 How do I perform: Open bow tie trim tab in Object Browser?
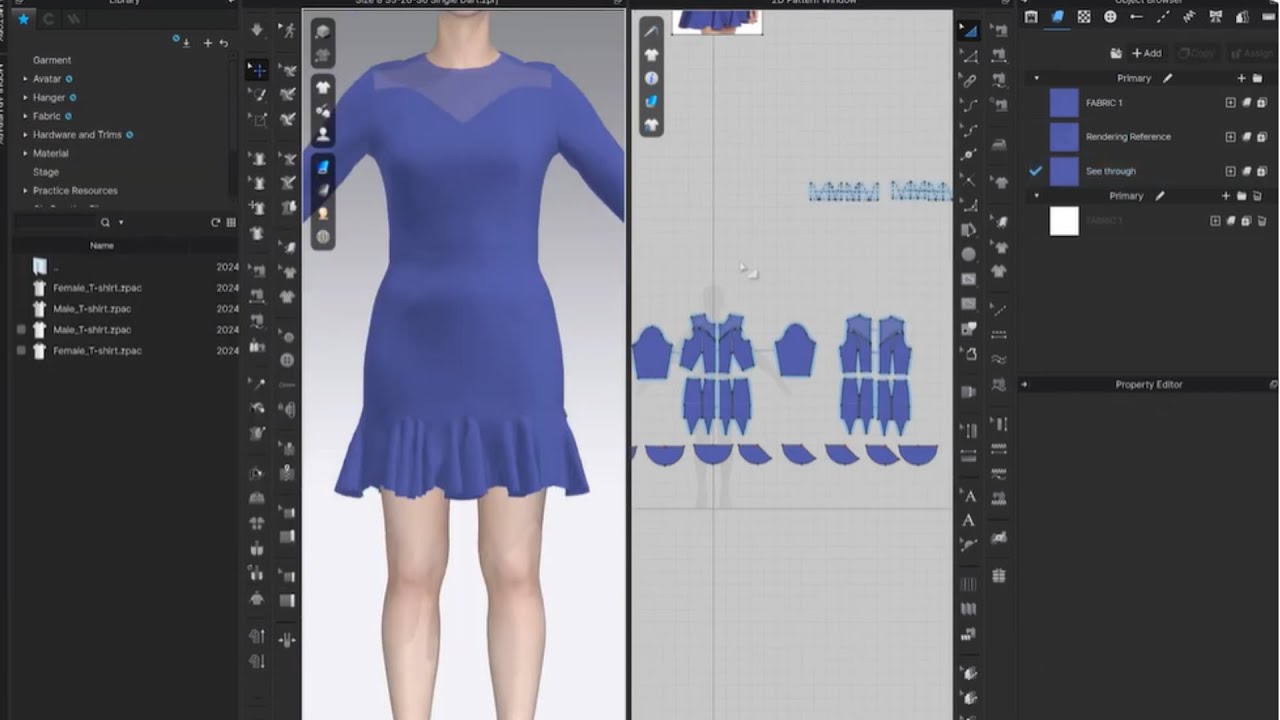click(x=1215, y=17)
